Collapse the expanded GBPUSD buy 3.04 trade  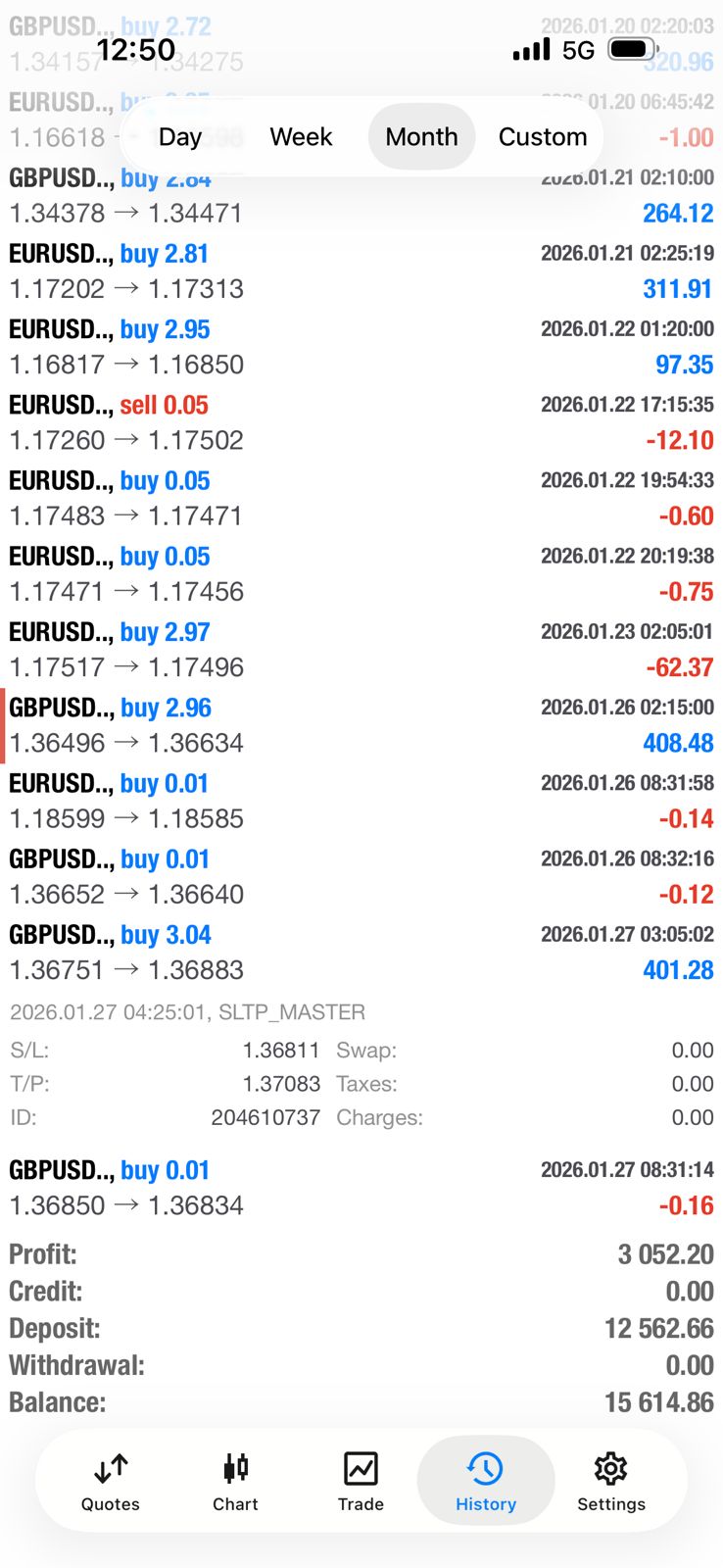(x=361, y=952)
